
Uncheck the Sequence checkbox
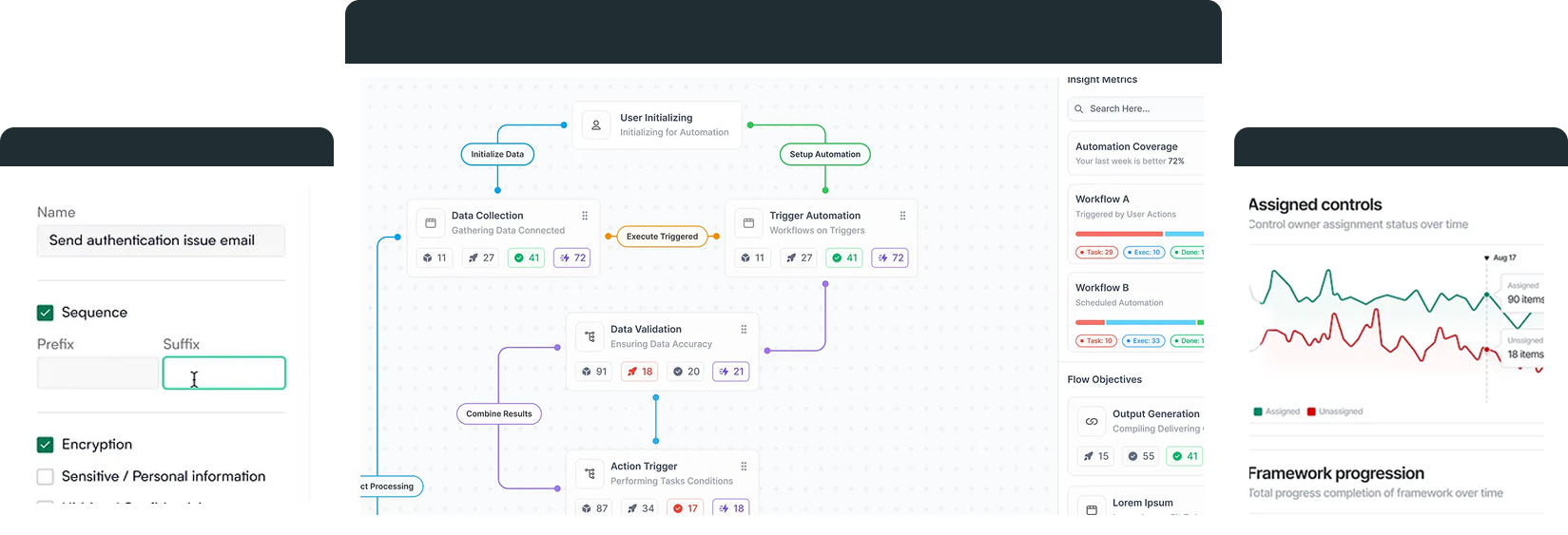pos(45,313)
